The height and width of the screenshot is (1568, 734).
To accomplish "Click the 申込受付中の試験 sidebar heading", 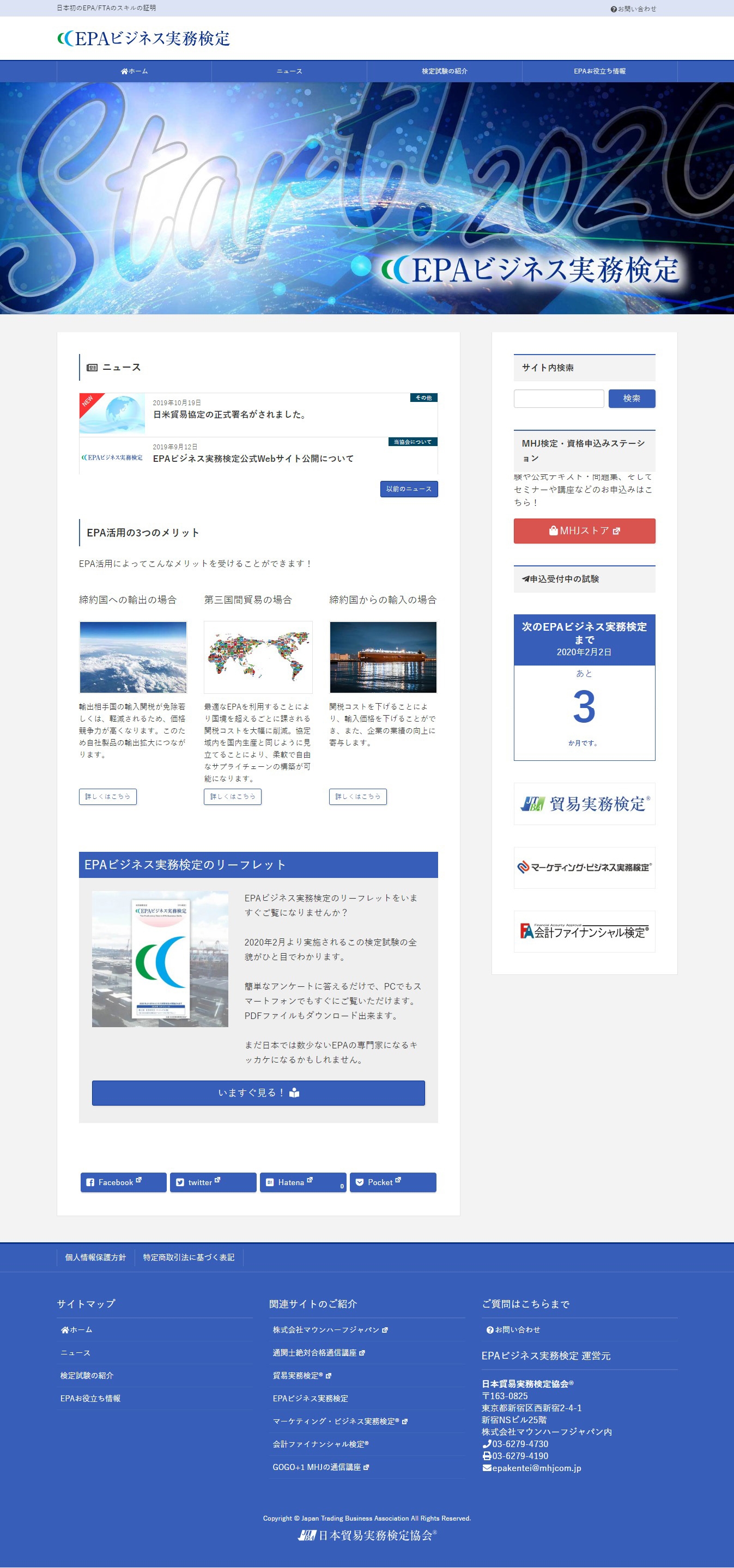I will coord(584,579).
